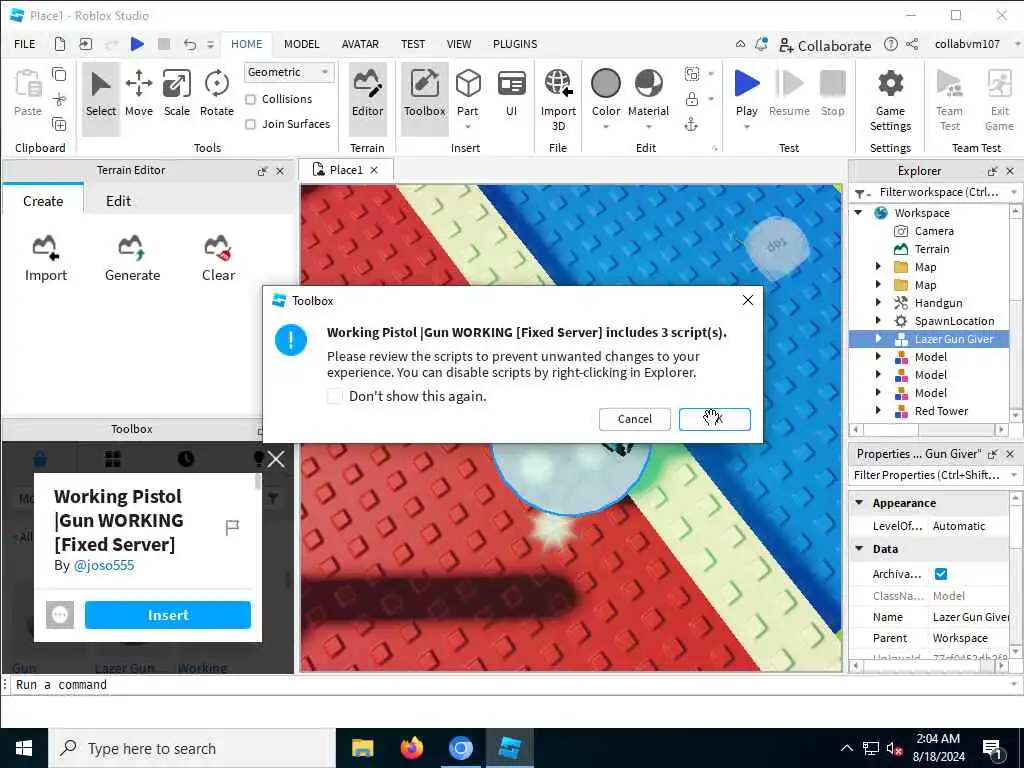Viewport: 1024px width, 768px height.
Task: Open Firefox from the taskbar
Action: 411,748
